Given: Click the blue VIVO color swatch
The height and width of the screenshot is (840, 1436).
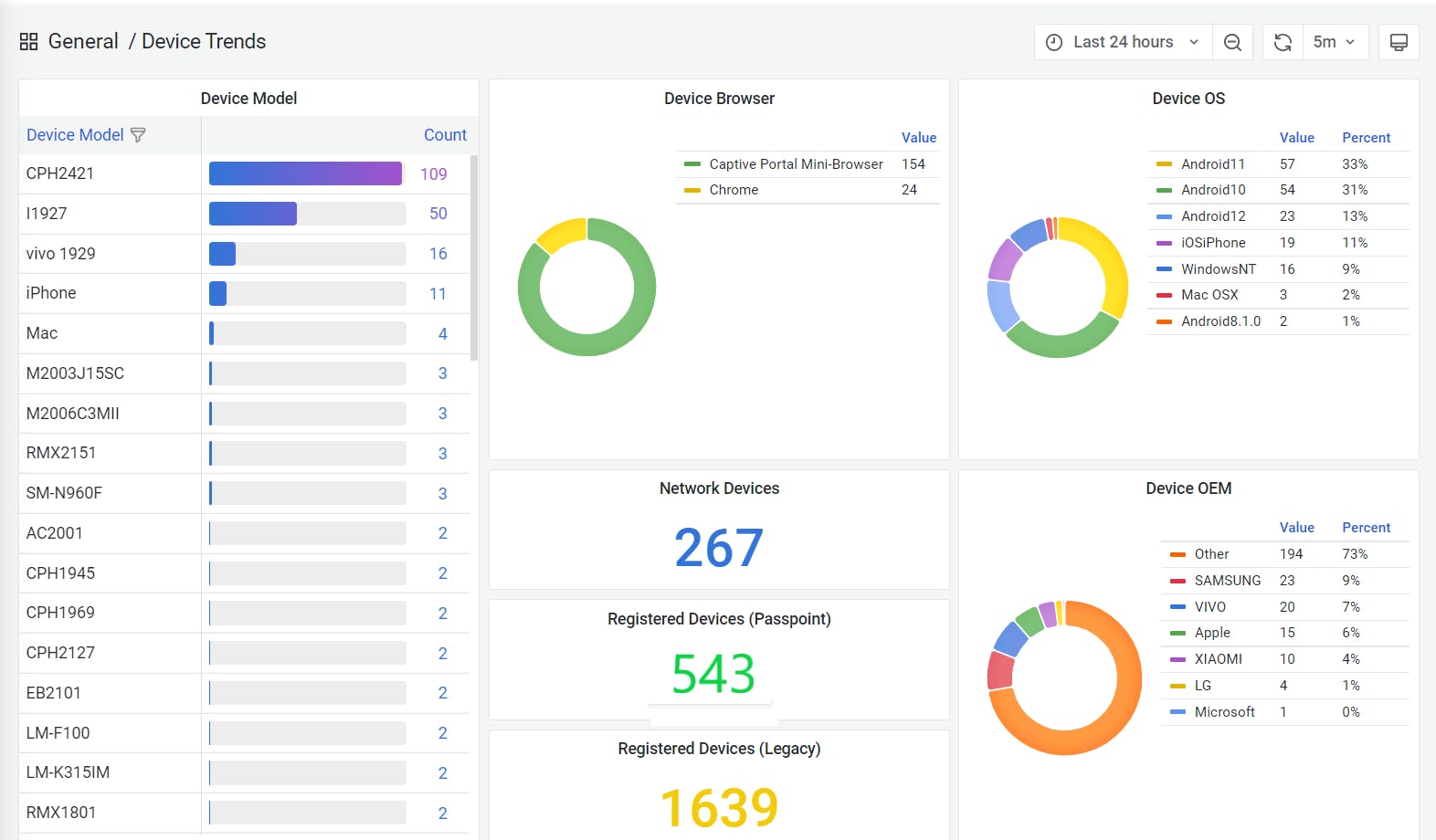Looking at the screenshot, I should point(1177,607).
